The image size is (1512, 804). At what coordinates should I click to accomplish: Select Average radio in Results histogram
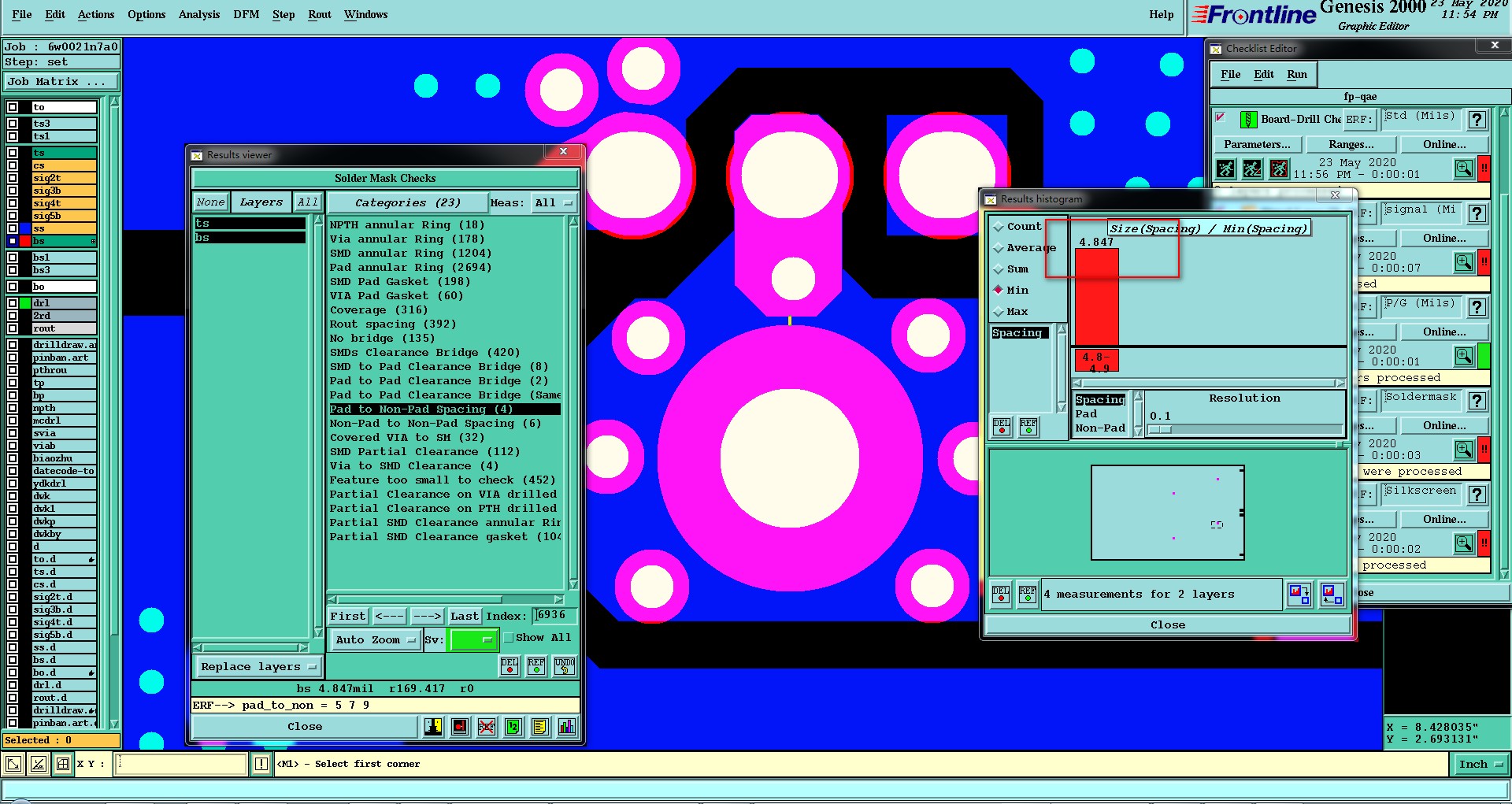[999, 248]
